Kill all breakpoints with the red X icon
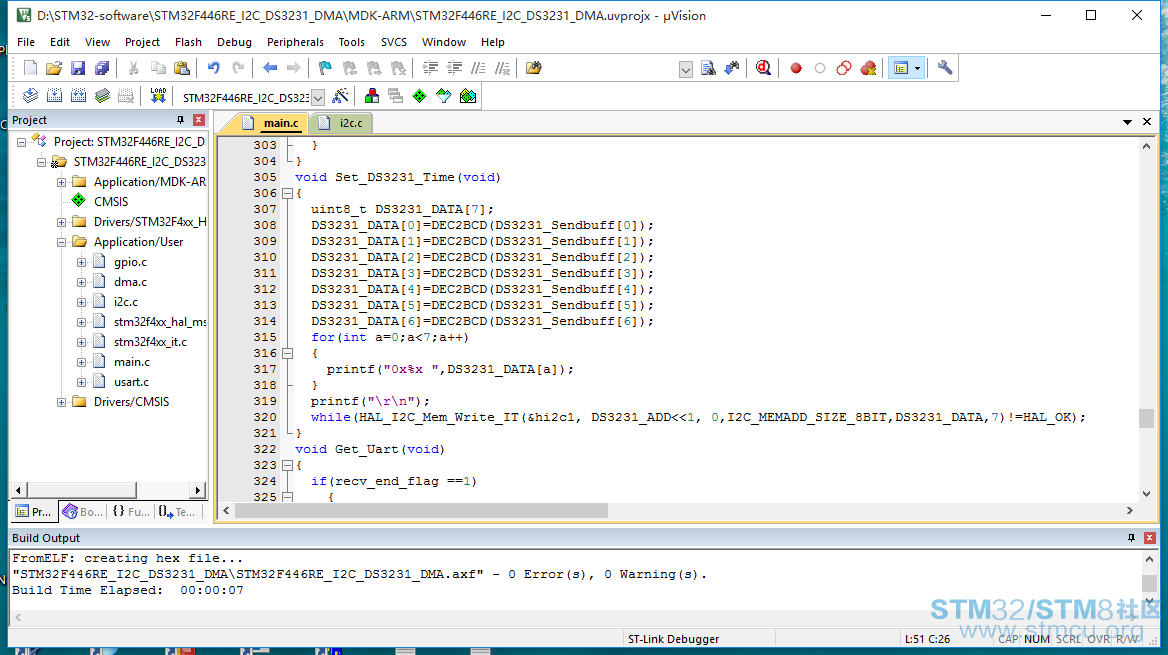1168x655 pixels. click(x=868, y=68)
